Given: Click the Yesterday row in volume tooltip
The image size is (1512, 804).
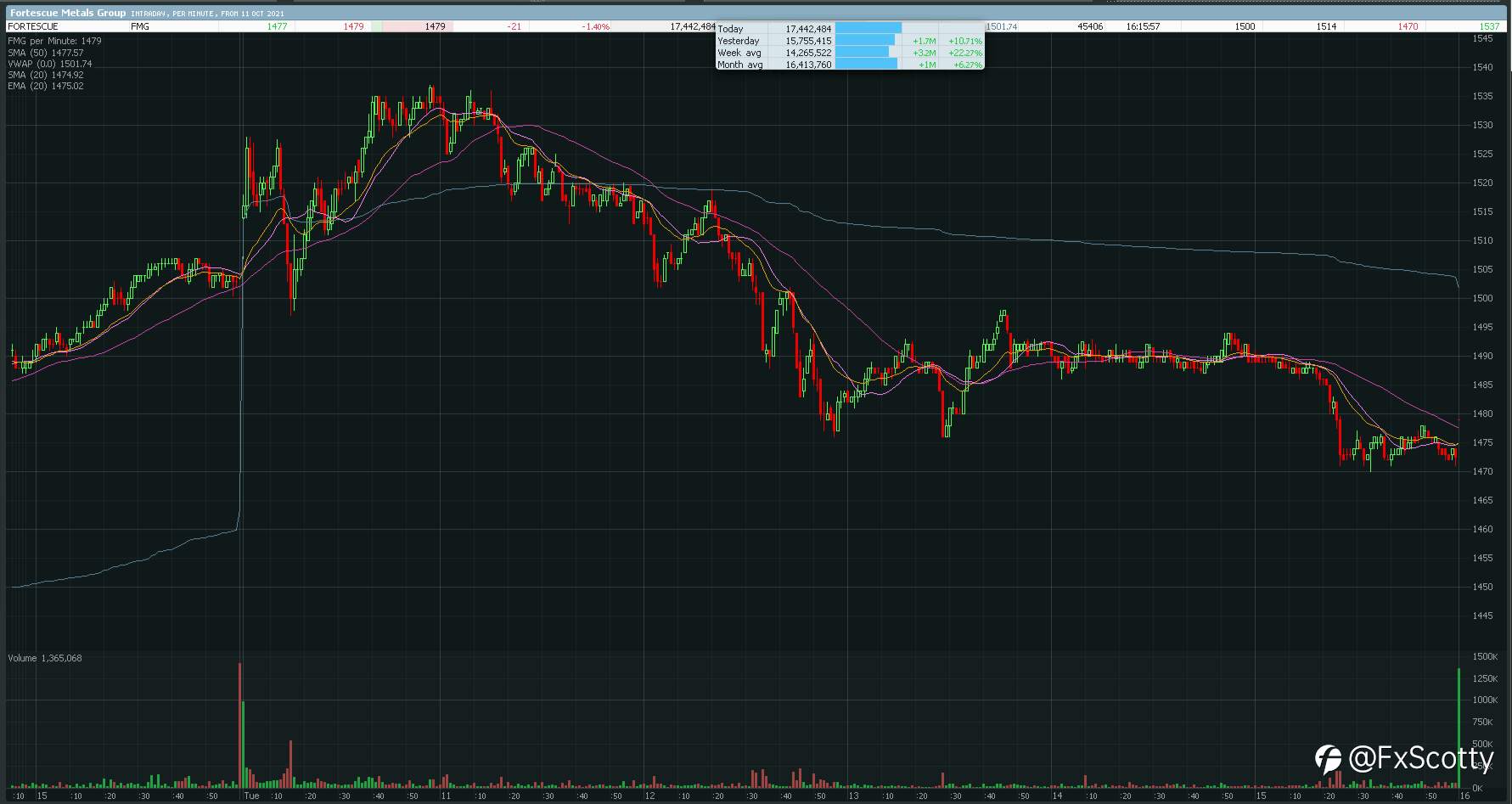Looking at the screenshot, I should click(850, 41).
